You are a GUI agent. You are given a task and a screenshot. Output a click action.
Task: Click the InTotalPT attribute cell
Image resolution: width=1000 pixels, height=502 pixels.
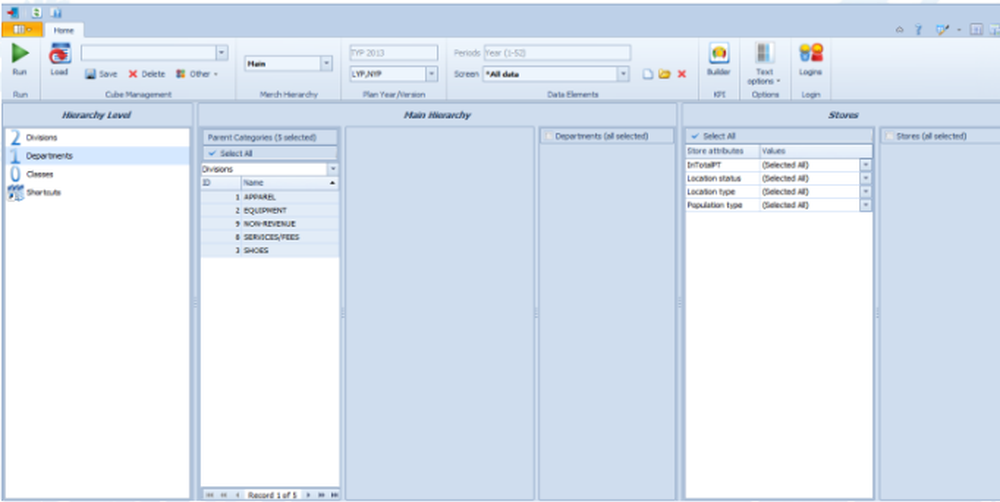coord(723,165)
